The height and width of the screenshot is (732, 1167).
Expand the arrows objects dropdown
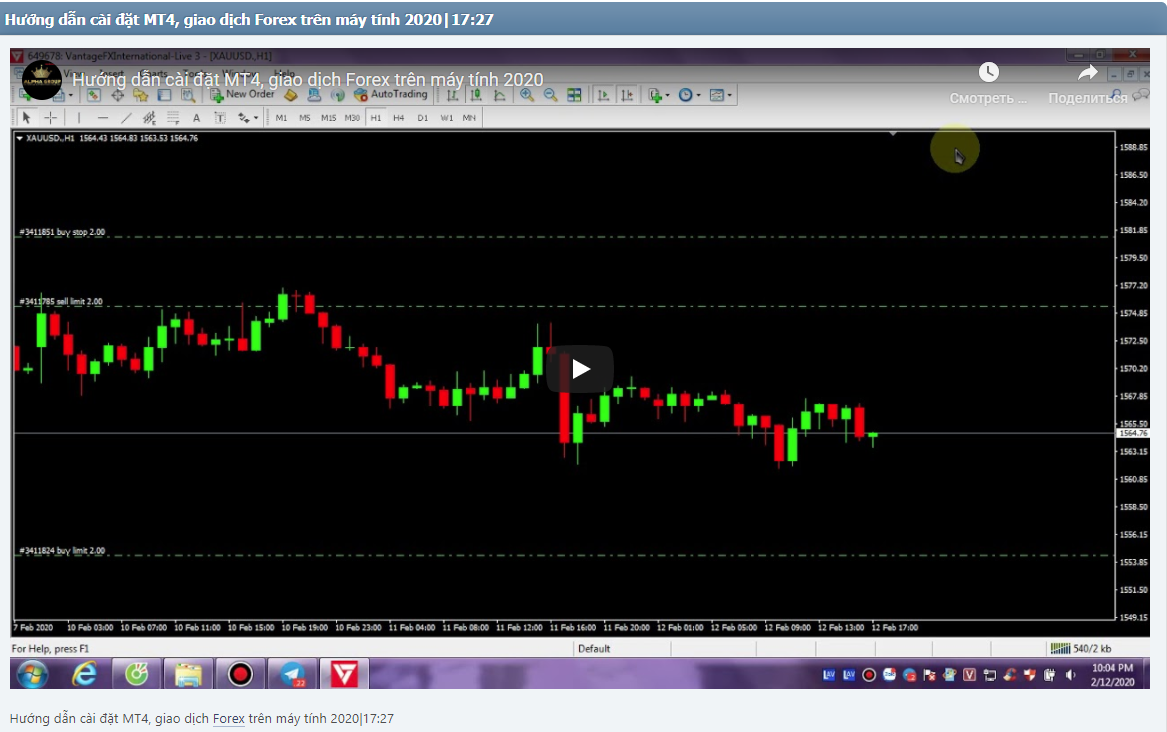(x=247, y=118)
